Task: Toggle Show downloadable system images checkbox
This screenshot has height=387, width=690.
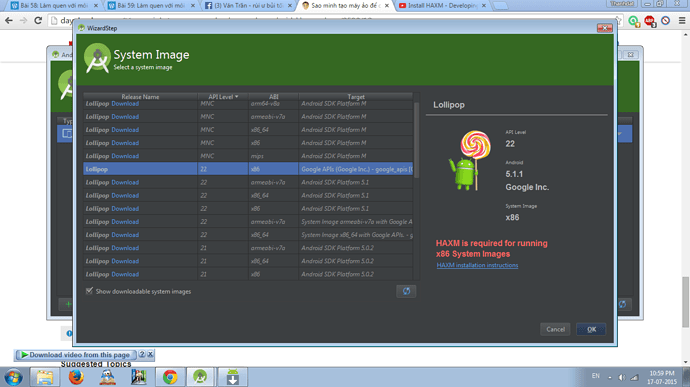Action: click(89, 291)
